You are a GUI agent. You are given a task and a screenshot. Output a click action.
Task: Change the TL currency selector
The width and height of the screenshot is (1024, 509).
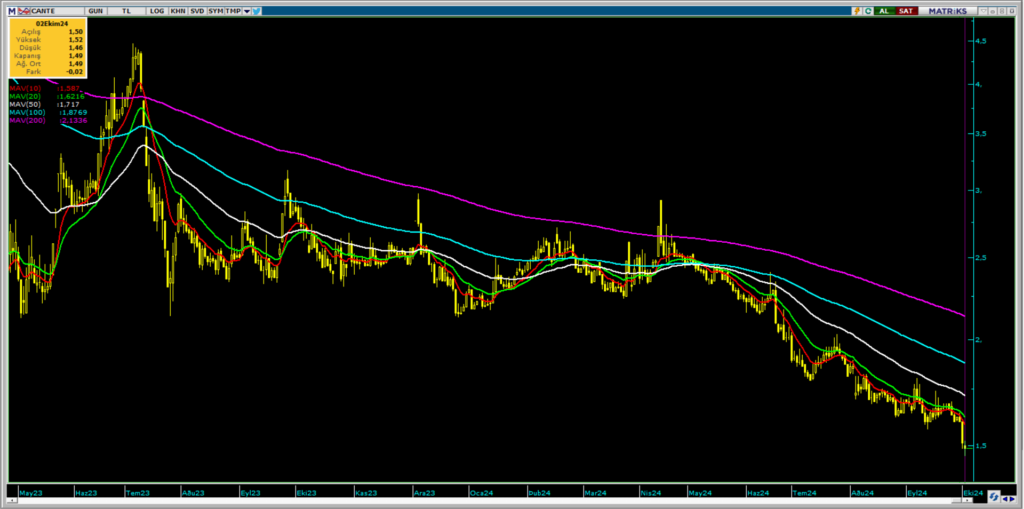tap(127, 10)
